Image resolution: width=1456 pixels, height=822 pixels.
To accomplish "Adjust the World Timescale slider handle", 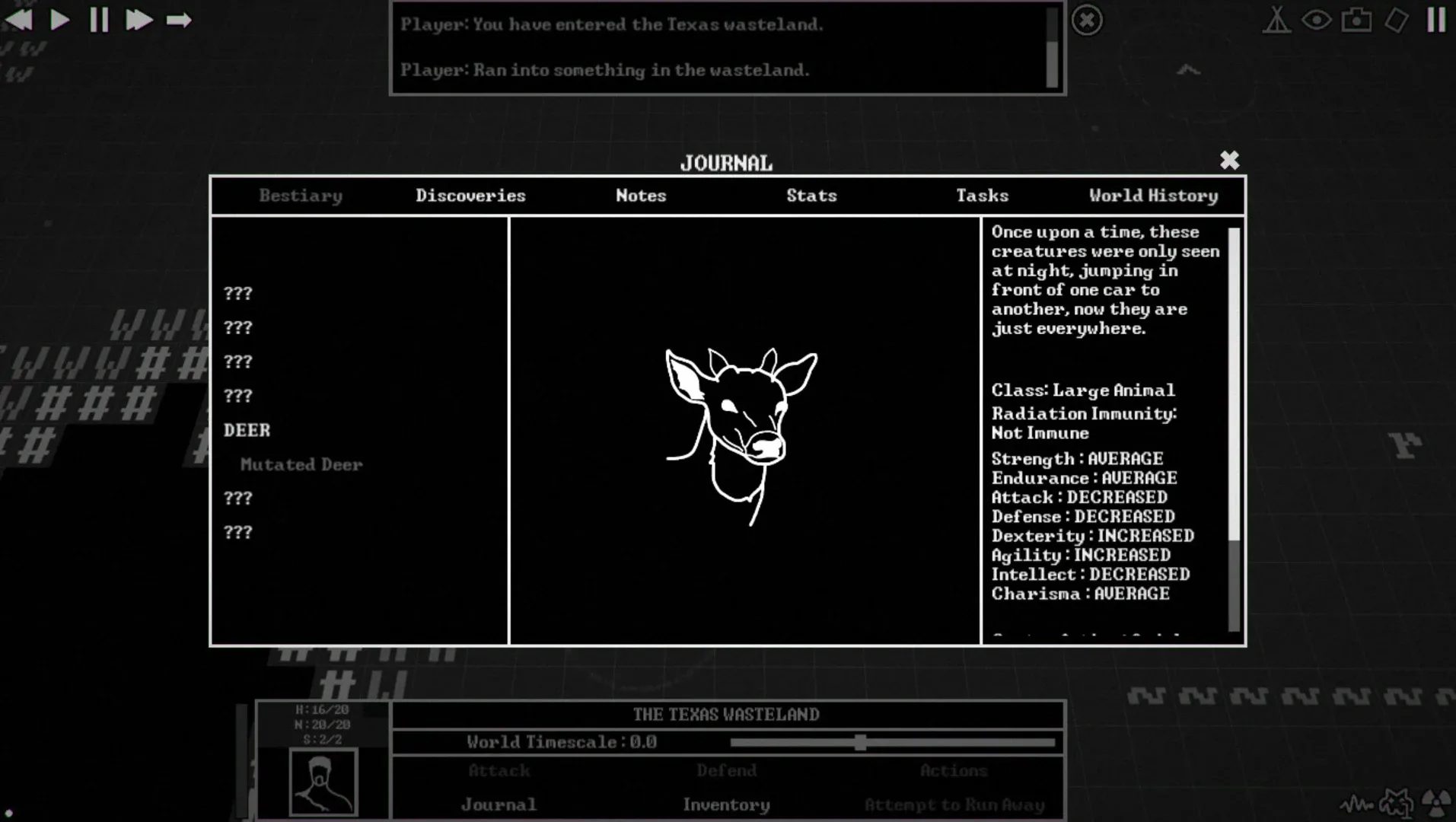I will [x=860, y=742].
